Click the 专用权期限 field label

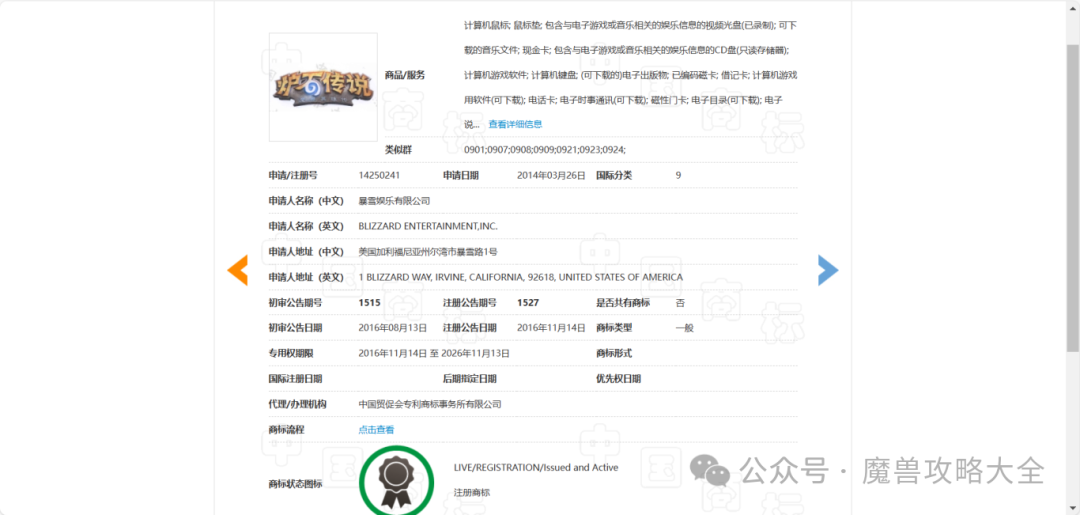pyautogui.click(x=291, y=353)
